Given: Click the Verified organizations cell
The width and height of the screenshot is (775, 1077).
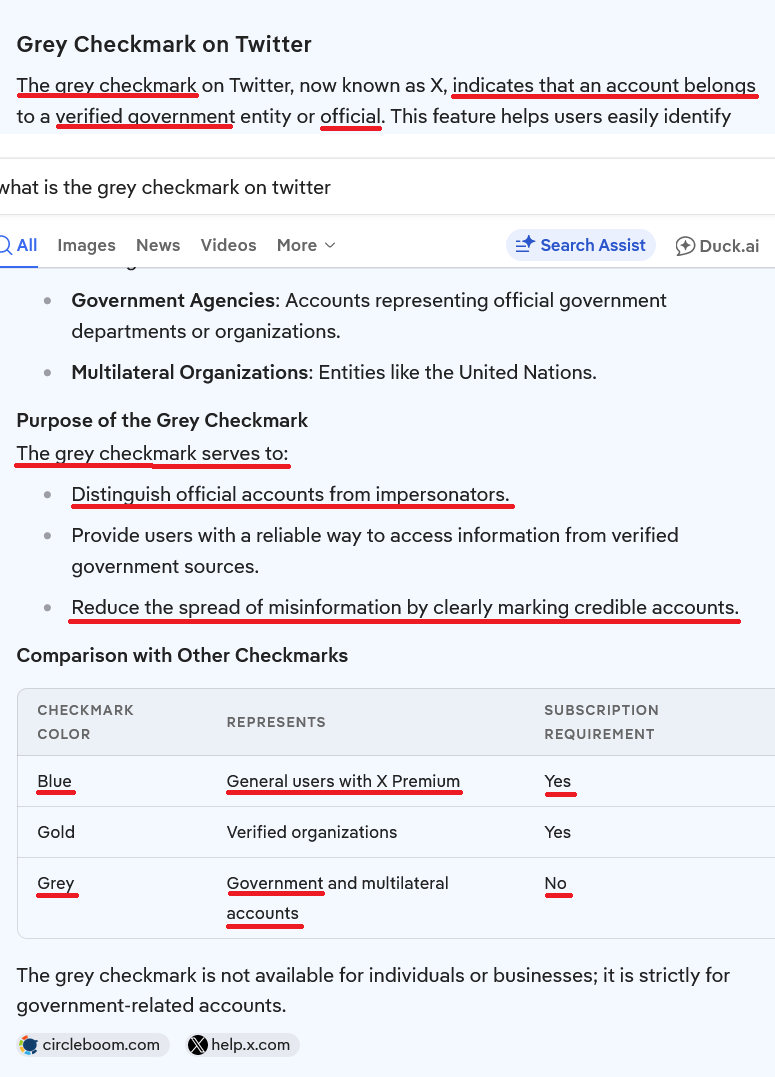Looking at the screenshot, I should click(x=312, y=832).
